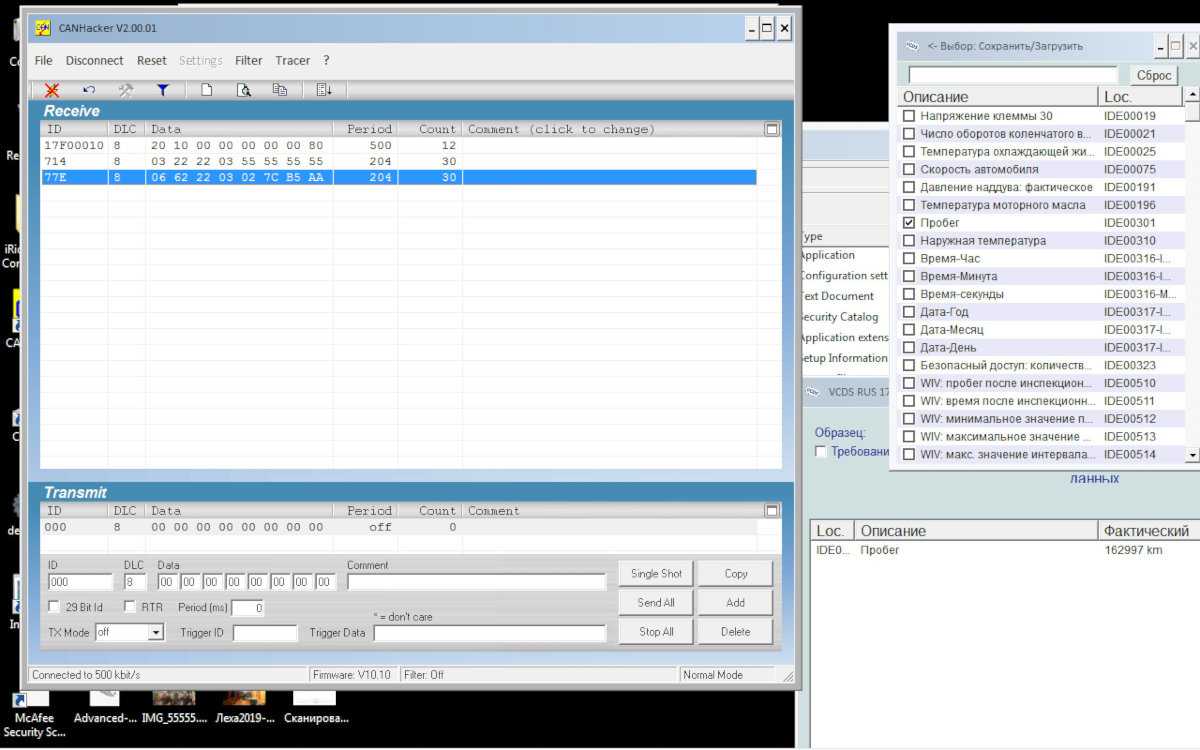Click the copy pages toolbar icon

[280, 90]
